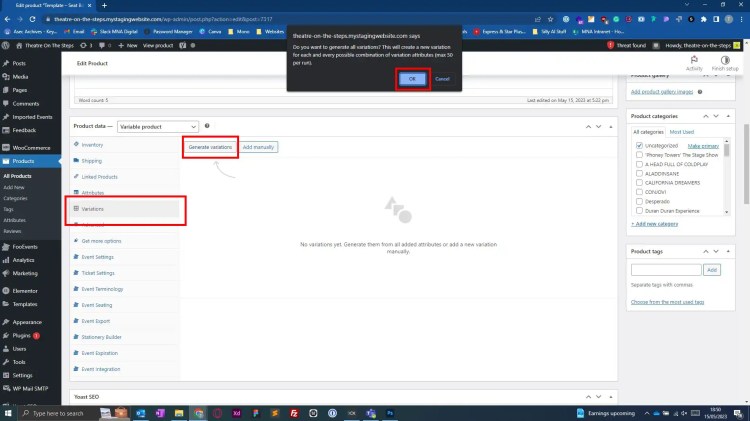
Task: Move Product categories panel down
Action: click(716, 116)
